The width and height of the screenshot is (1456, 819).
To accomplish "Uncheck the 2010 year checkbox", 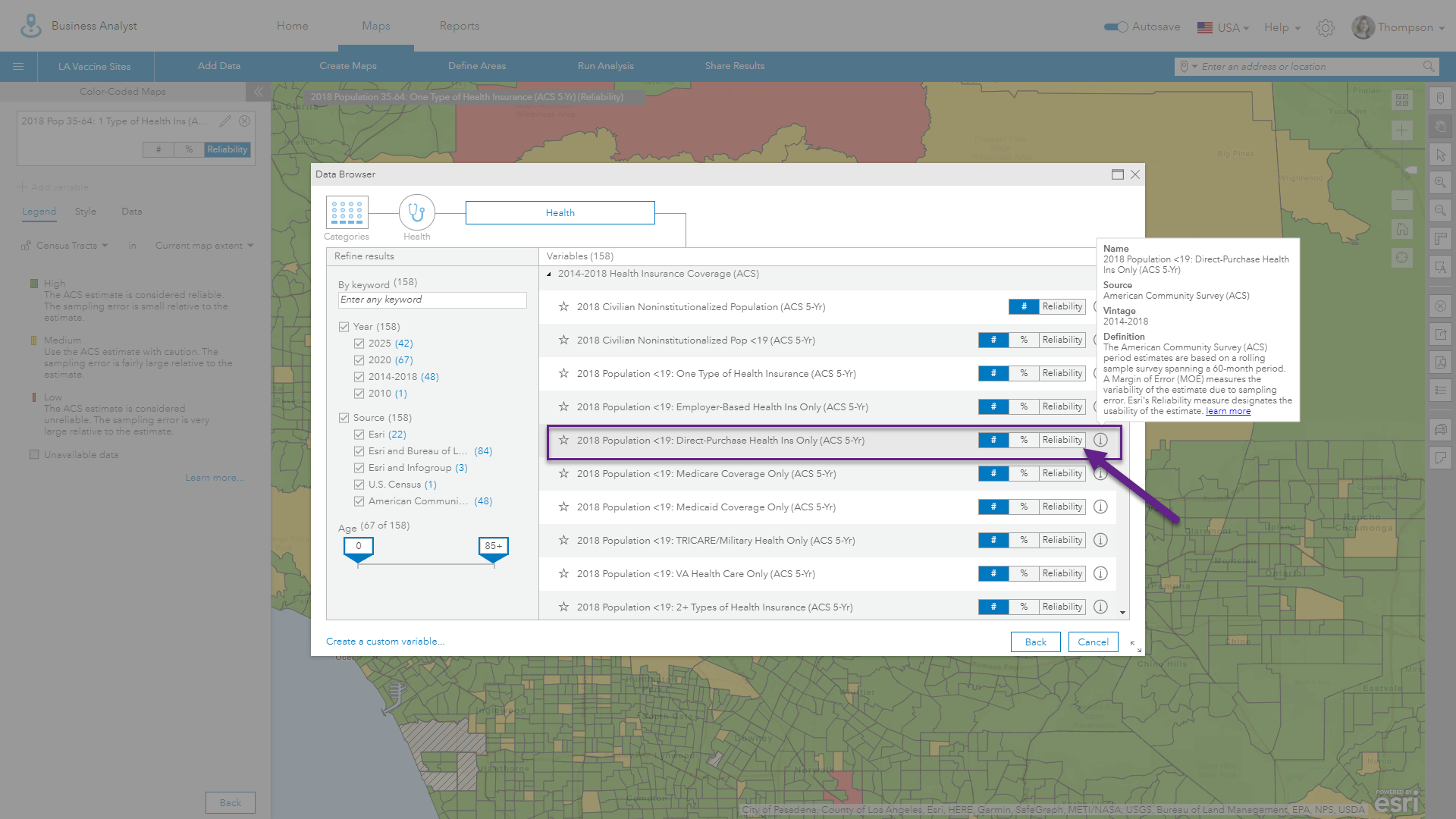I will click(x=359, y=394).
